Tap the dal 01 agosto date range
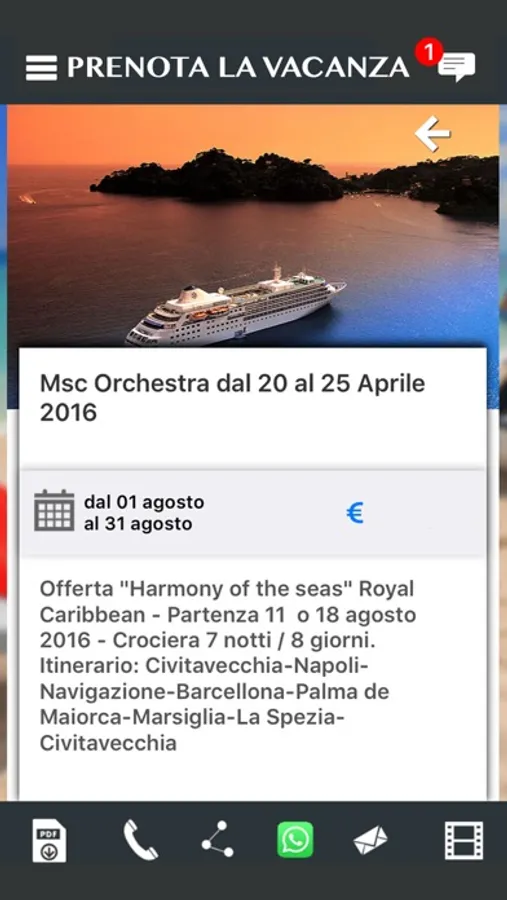The width and height of the screenshot is (507, 900). [x=144, y=513]
